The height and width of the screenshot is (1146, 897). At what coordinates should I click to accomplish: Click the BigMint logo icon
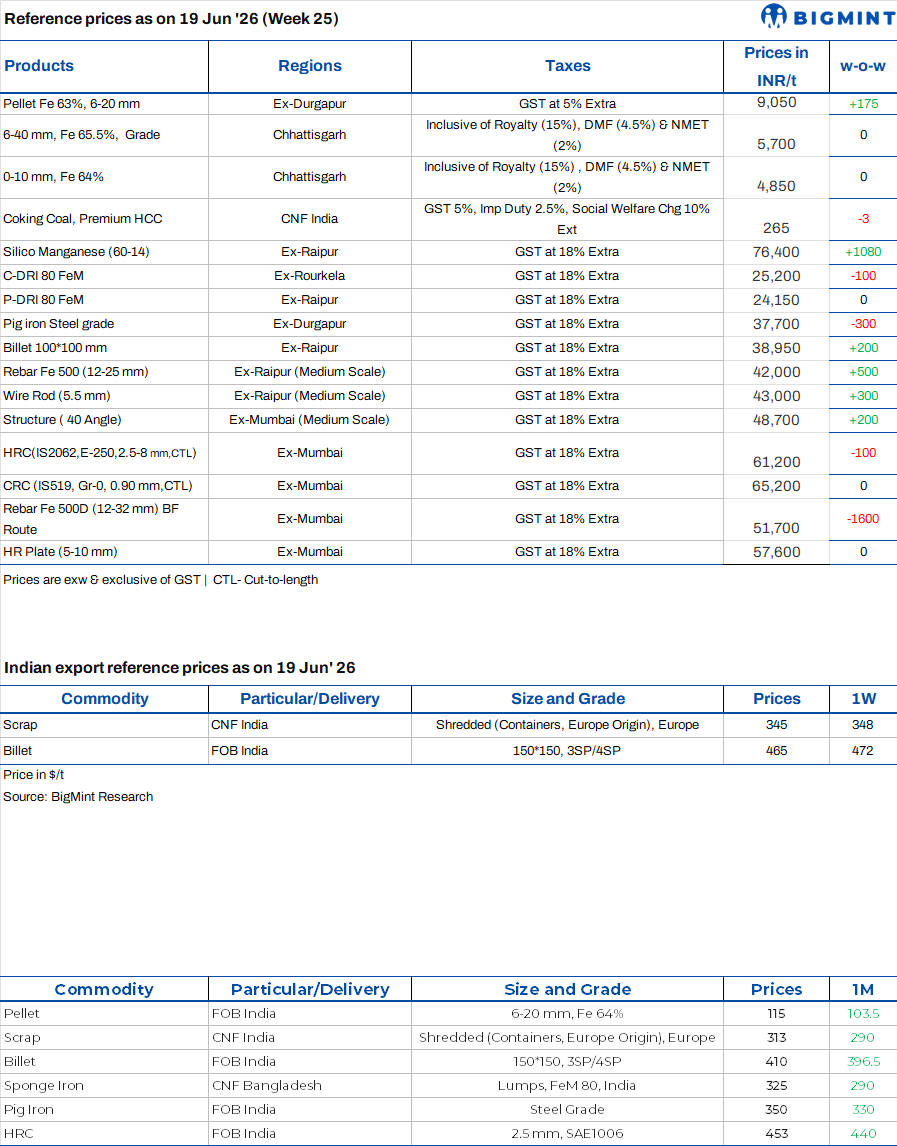(x=773, y=16)
